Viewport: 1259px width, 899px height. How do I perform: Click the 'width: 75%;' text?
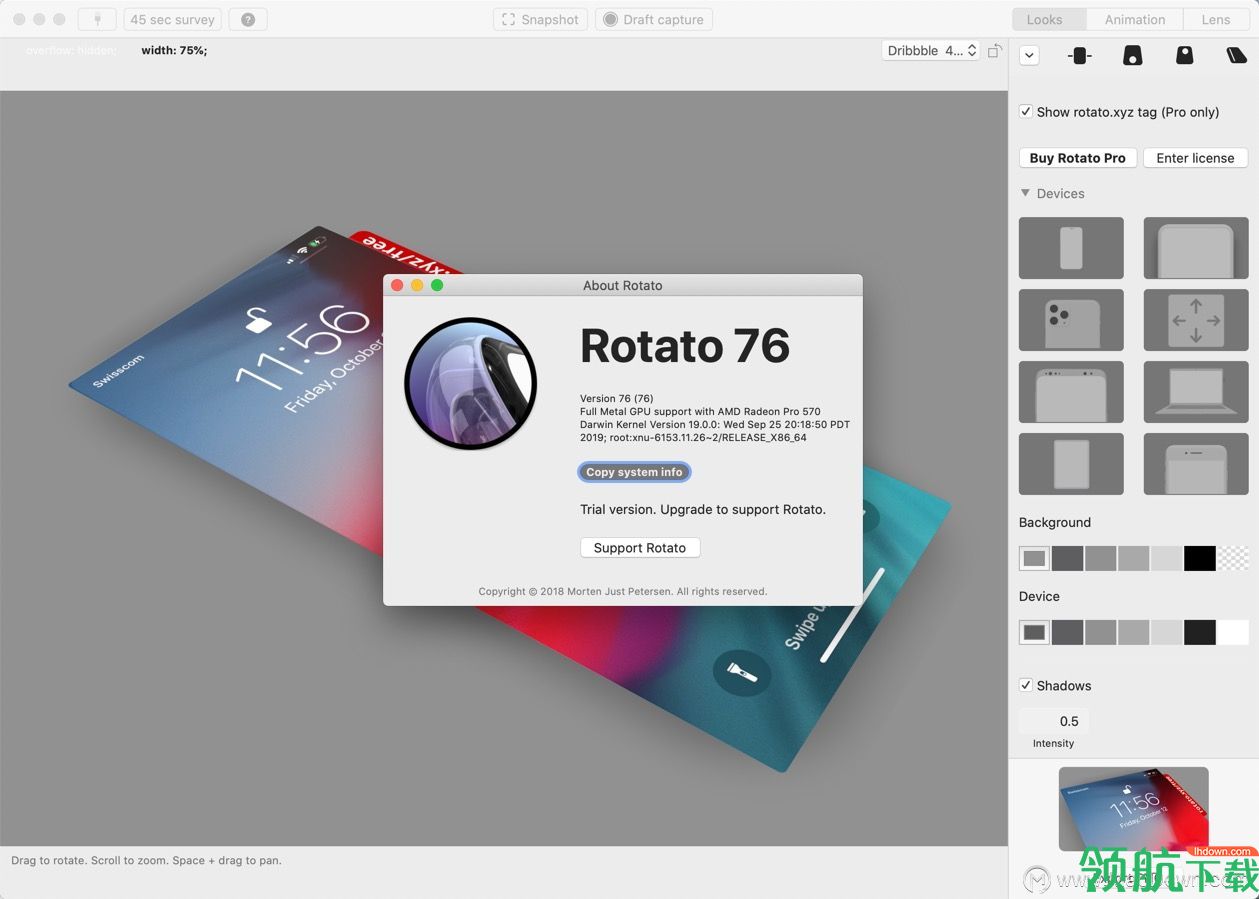tap(174, 50)
